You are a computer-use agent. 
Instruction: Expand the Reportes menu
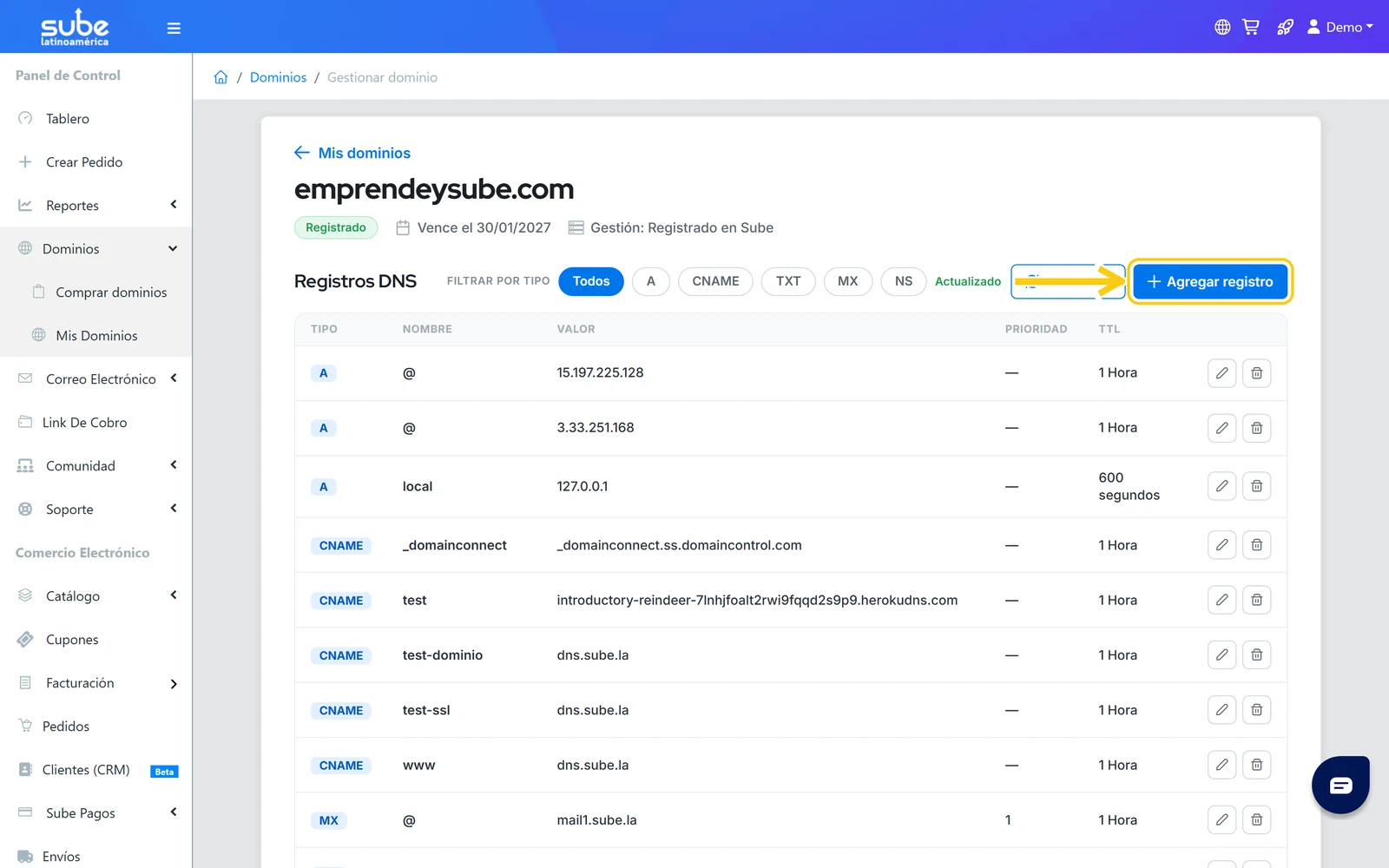point(95,205)
